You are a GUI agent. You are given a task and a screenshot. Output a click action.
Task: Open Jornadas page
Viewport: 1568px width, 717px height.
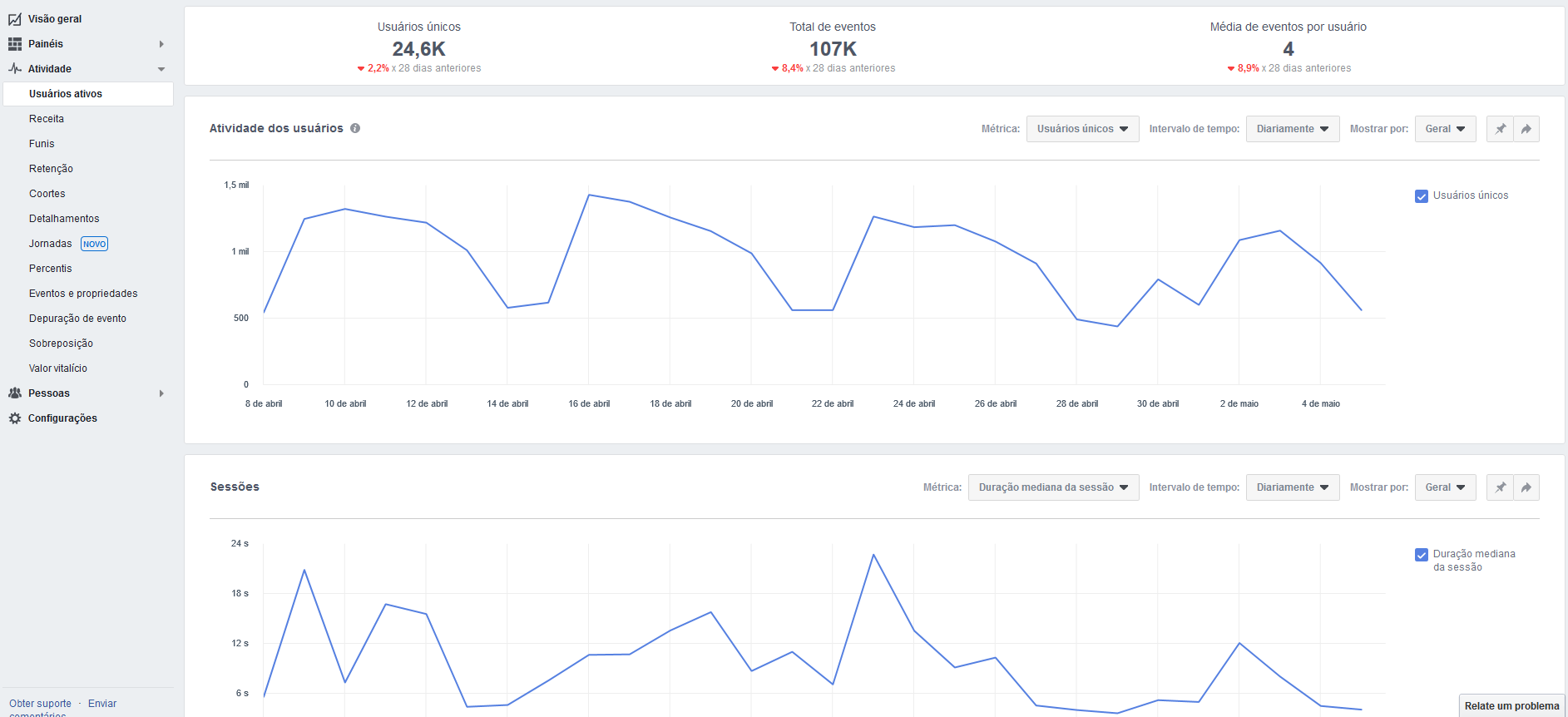[51, 244]
